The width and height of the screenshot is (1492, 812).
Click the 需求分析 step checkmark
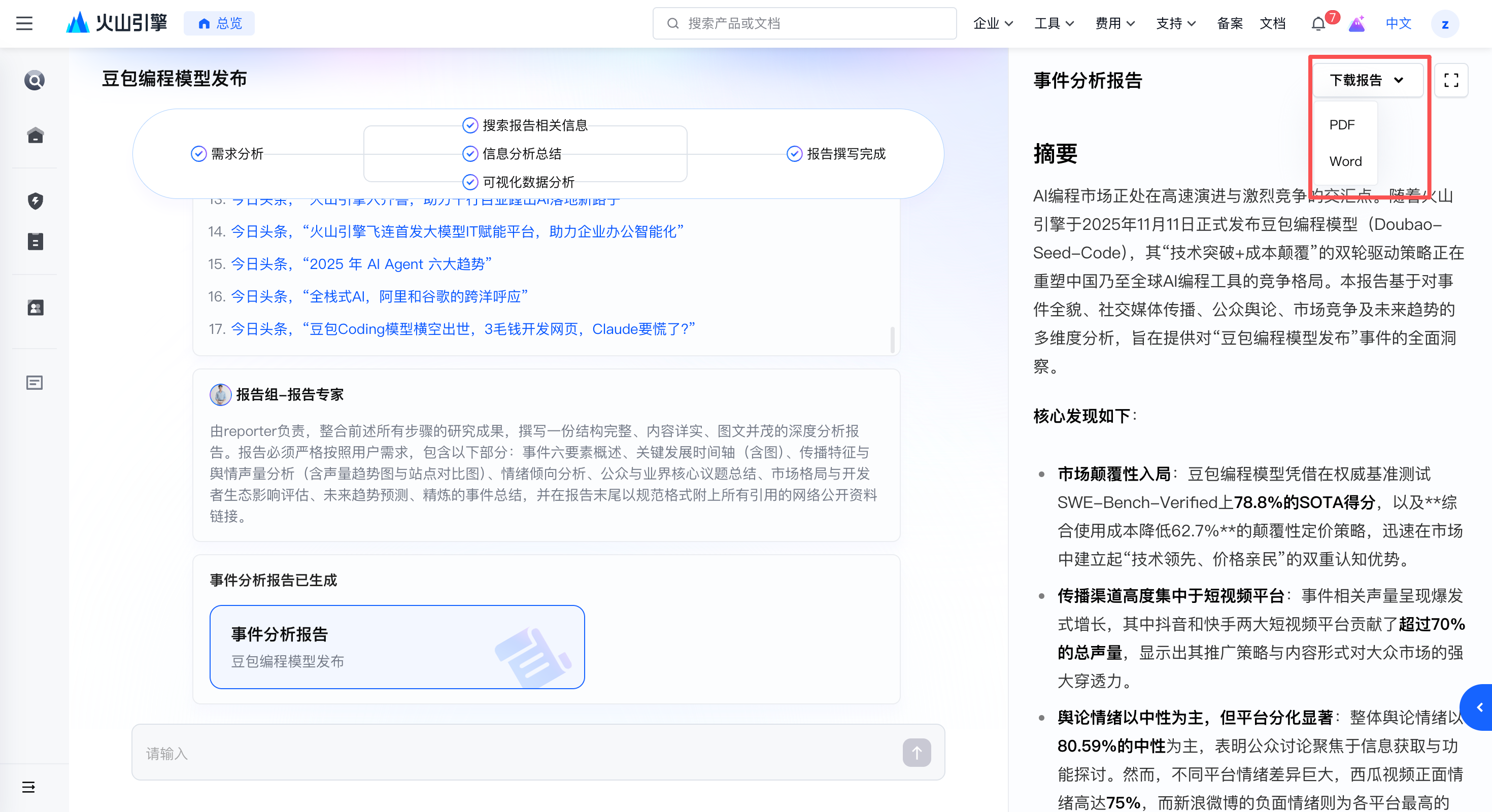click(x=198, y=153)
